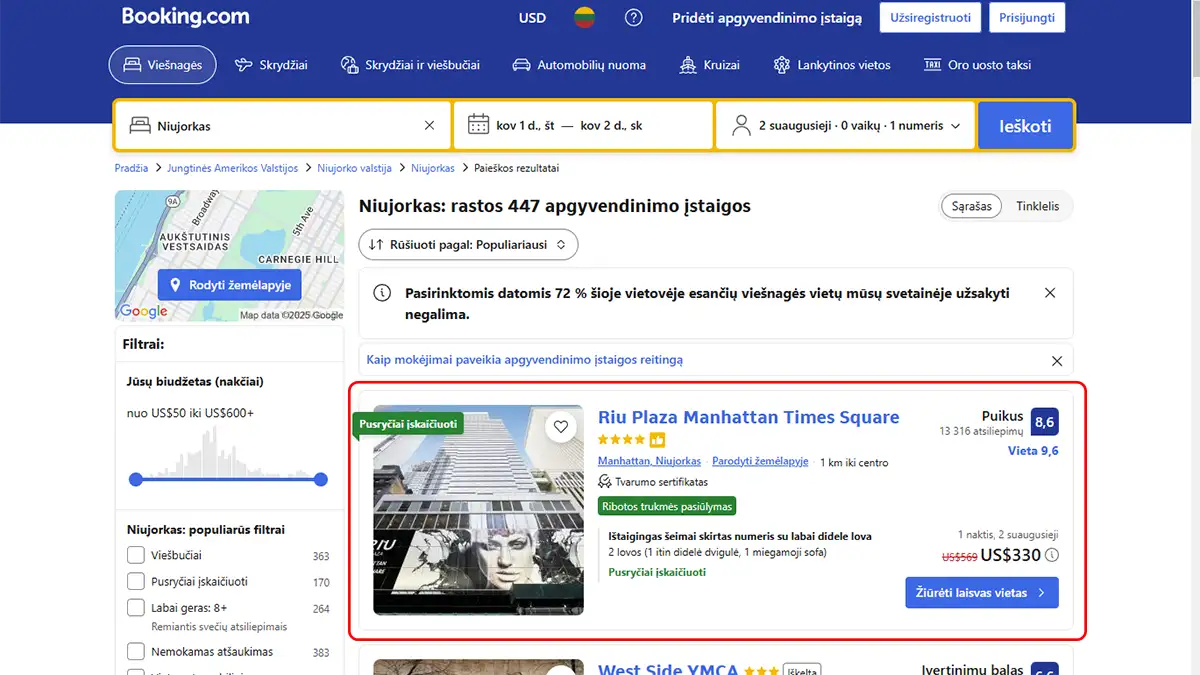Open the USD currency selector
This screenshot has height=675, width=1200.
click(532, 17)
